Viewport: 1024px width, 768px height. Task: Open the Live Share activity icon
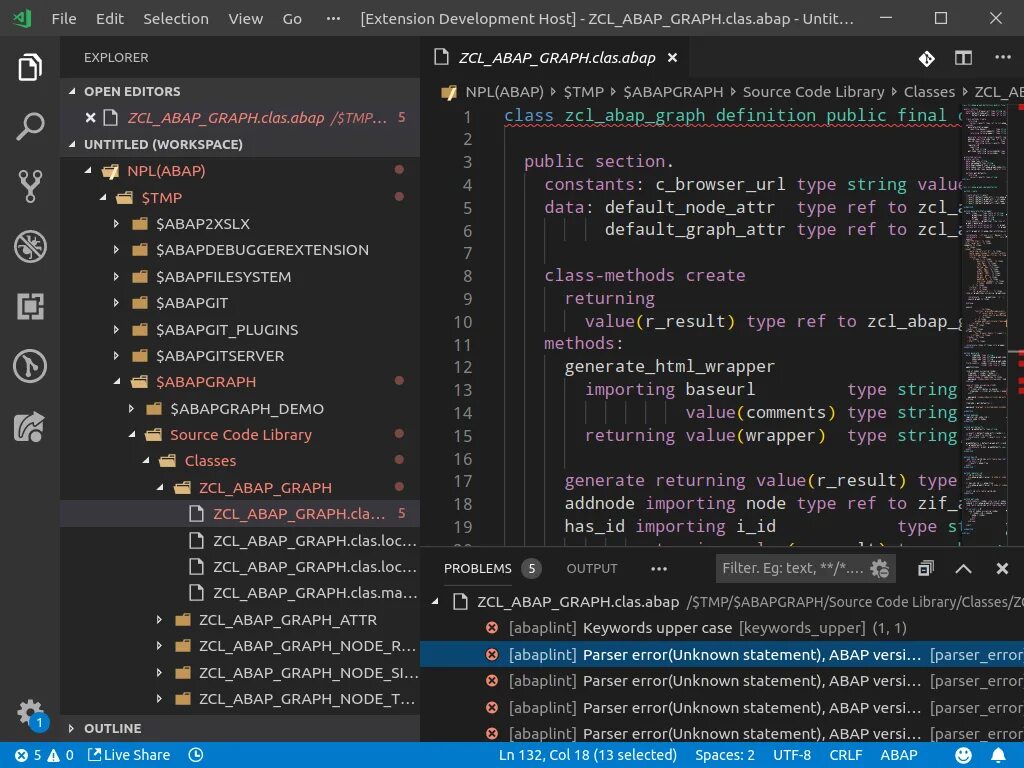tap(30, 426)
